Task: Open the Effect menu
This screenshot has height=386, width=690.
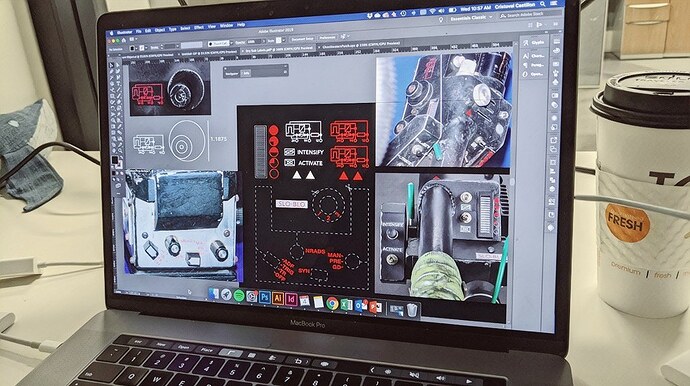Action: click(199, 27)
